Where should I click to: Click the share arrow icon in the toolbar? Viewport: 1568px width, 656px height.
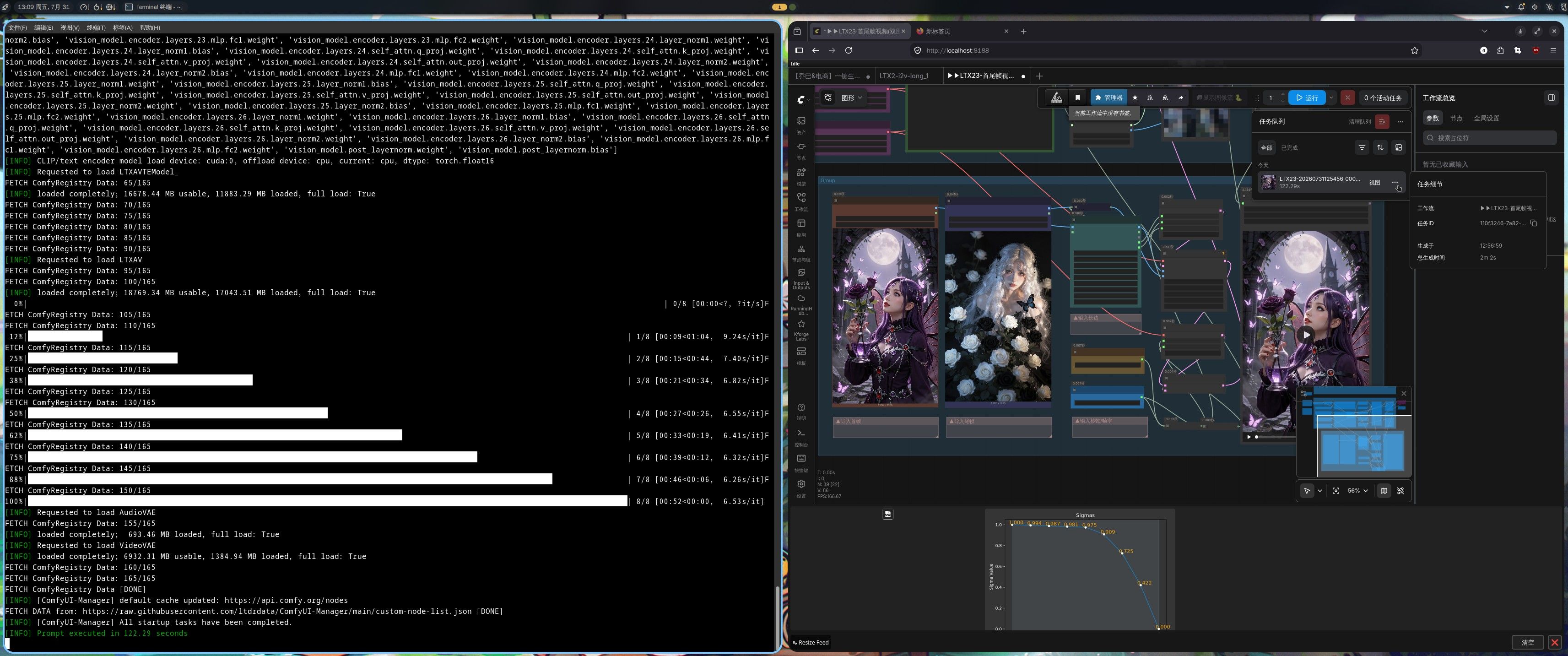click(x=1180, y=98)
